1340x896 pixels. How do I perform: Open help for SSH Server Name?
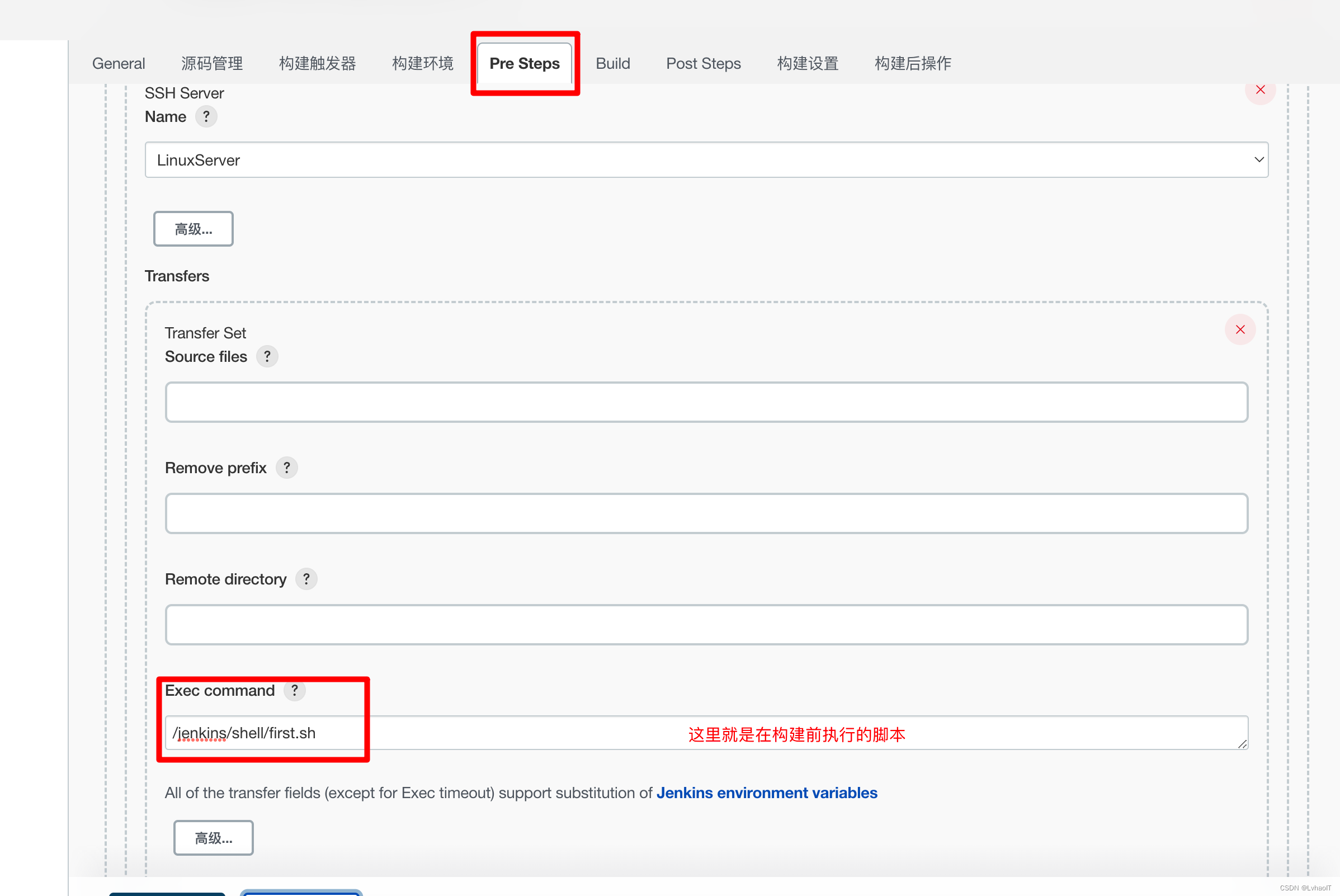[x=206, y=116]
